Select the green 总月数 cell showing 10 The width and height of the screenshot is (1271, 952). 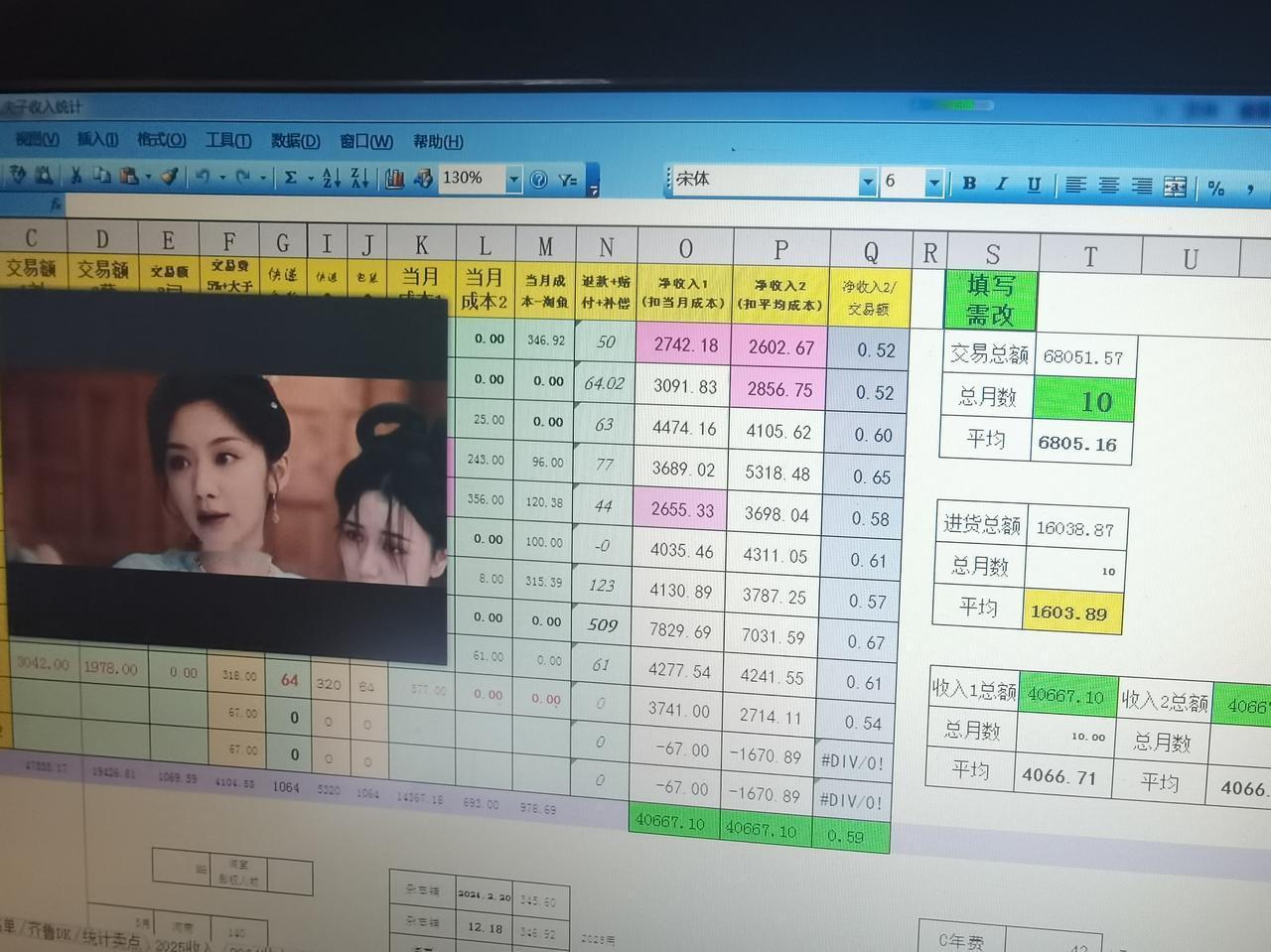[1083, 400]
